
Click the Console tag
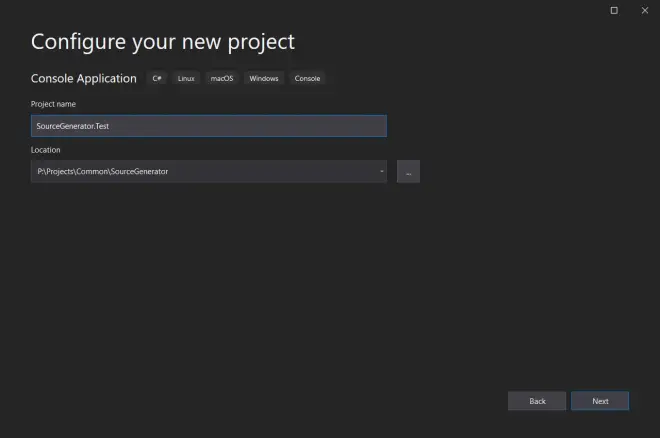pyautogui.click(x=307, y=78)
